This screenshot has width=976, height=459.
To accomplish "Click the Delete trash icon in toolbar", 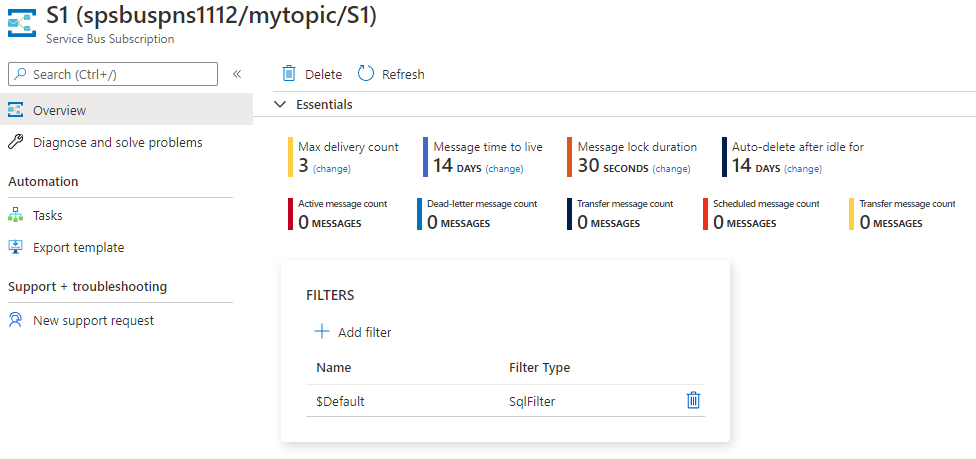I will click(289, 74).
